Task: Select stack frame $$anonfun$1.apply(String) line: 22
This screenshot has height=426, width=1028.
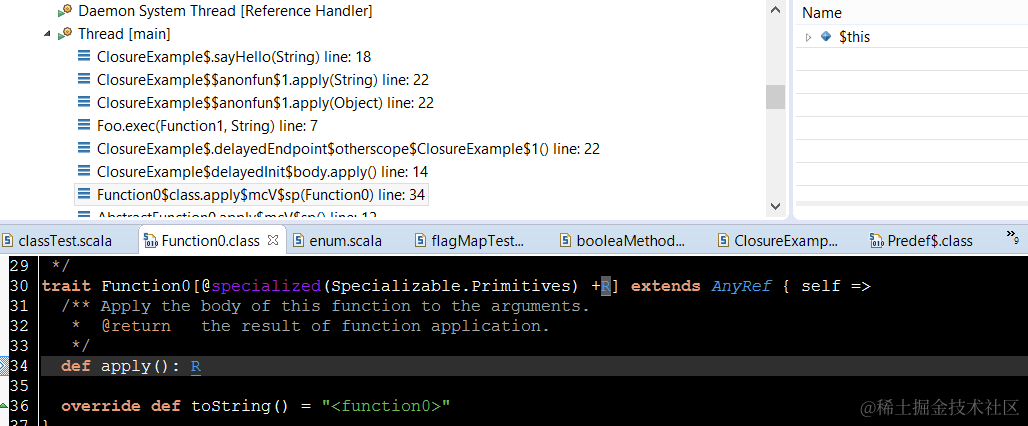Action: point(262,80)
